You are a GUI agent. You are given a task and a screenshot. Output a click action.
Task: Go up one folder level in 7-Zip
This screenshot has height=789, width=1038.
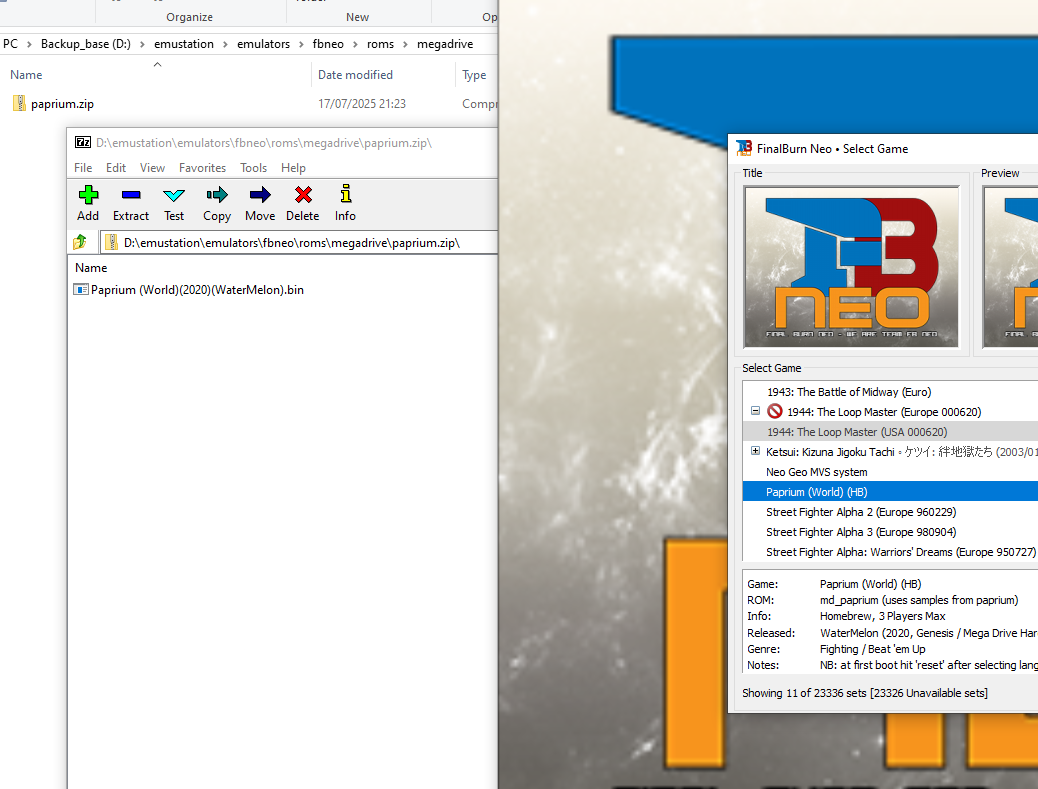tap(80, 242)
